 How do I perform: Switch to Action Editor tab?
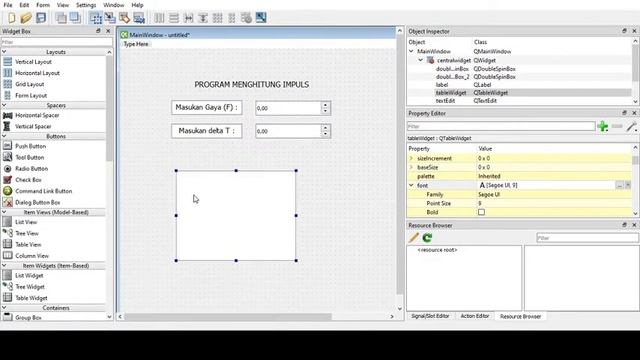(x=475, y=316)
